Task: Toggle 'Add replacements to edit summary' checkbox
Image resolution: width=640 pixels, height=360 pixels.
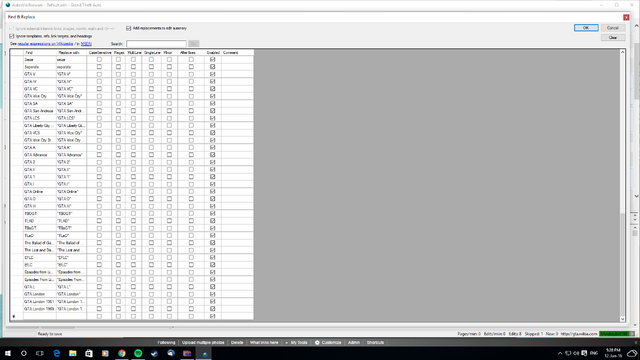Action: click(x=129, y=28)
